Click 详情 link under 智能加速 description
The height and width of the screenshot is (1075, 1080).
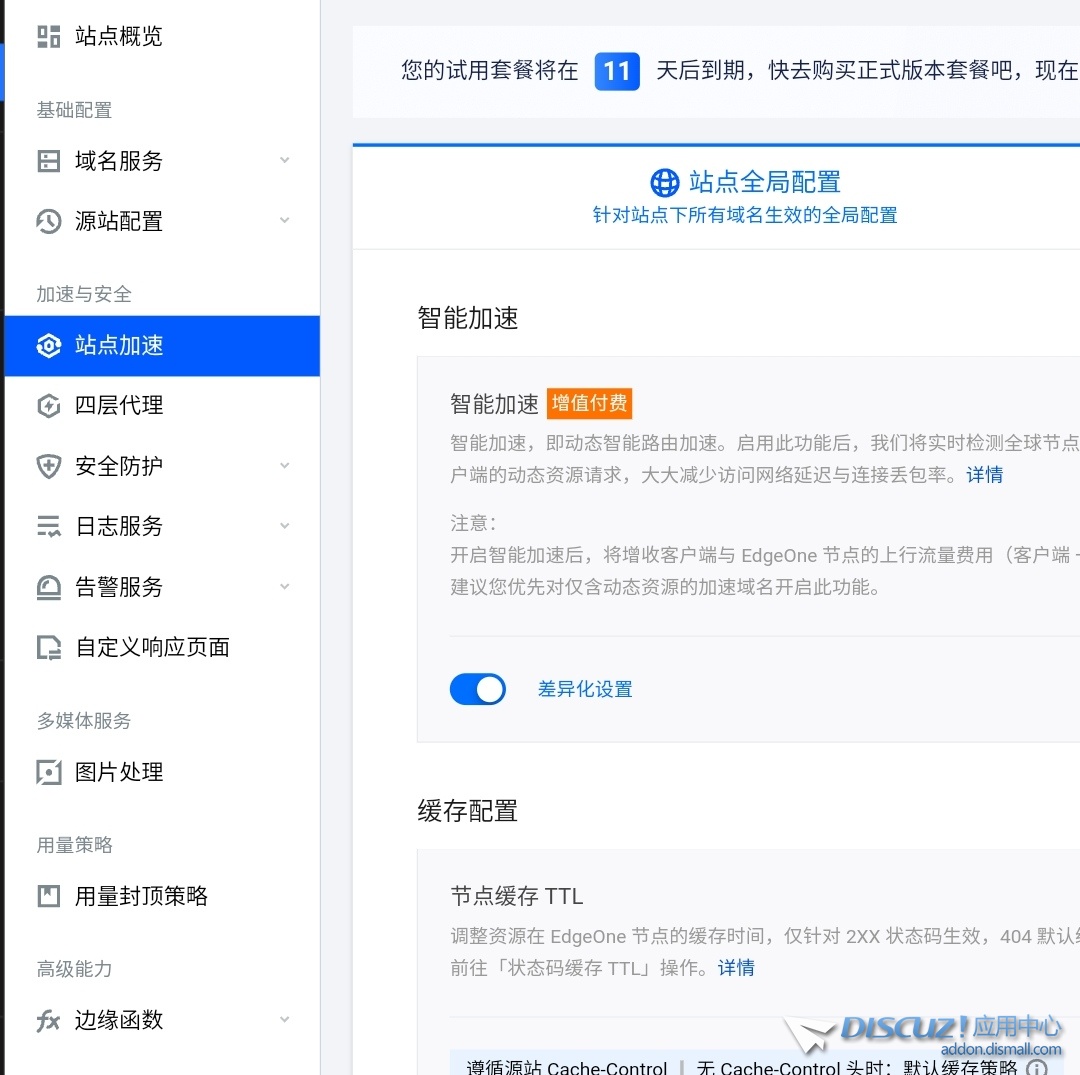point(984,475)
